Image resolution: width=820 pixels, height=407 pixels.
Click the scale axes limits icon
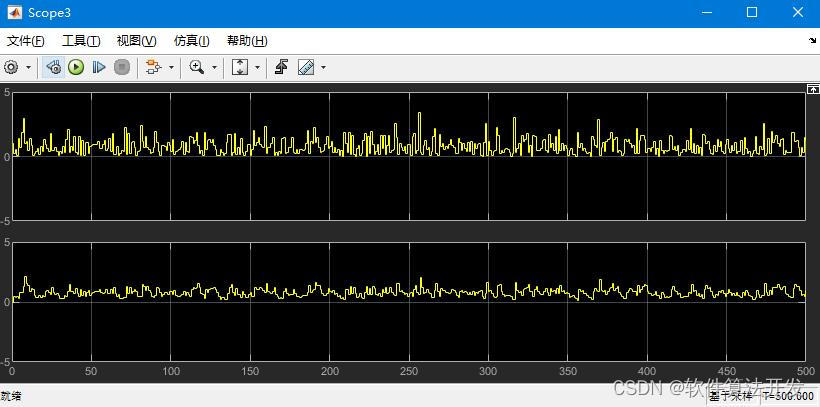240,67
